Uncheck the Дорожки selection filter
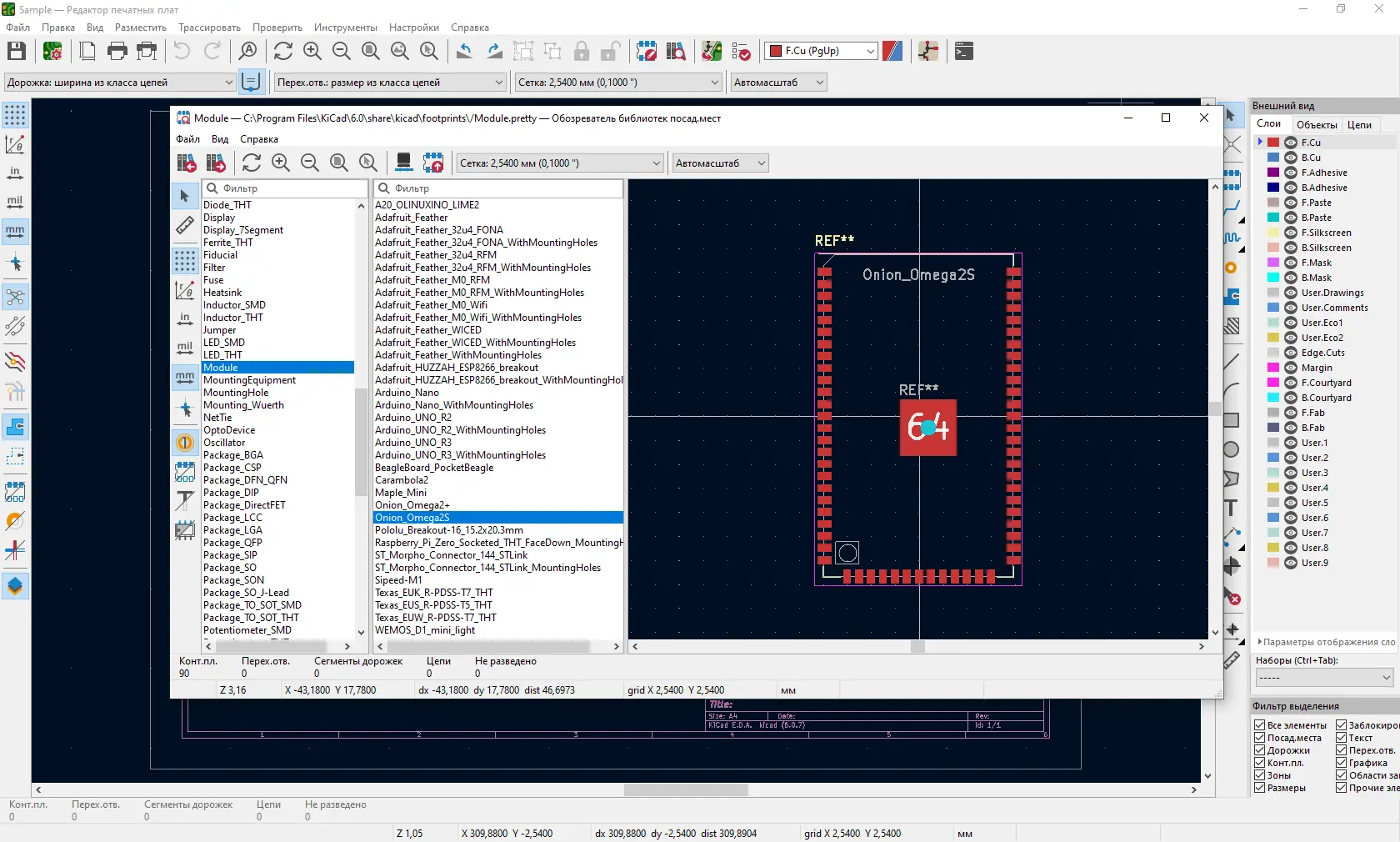Screen dimensions: 1400x842 (1260, 750)
